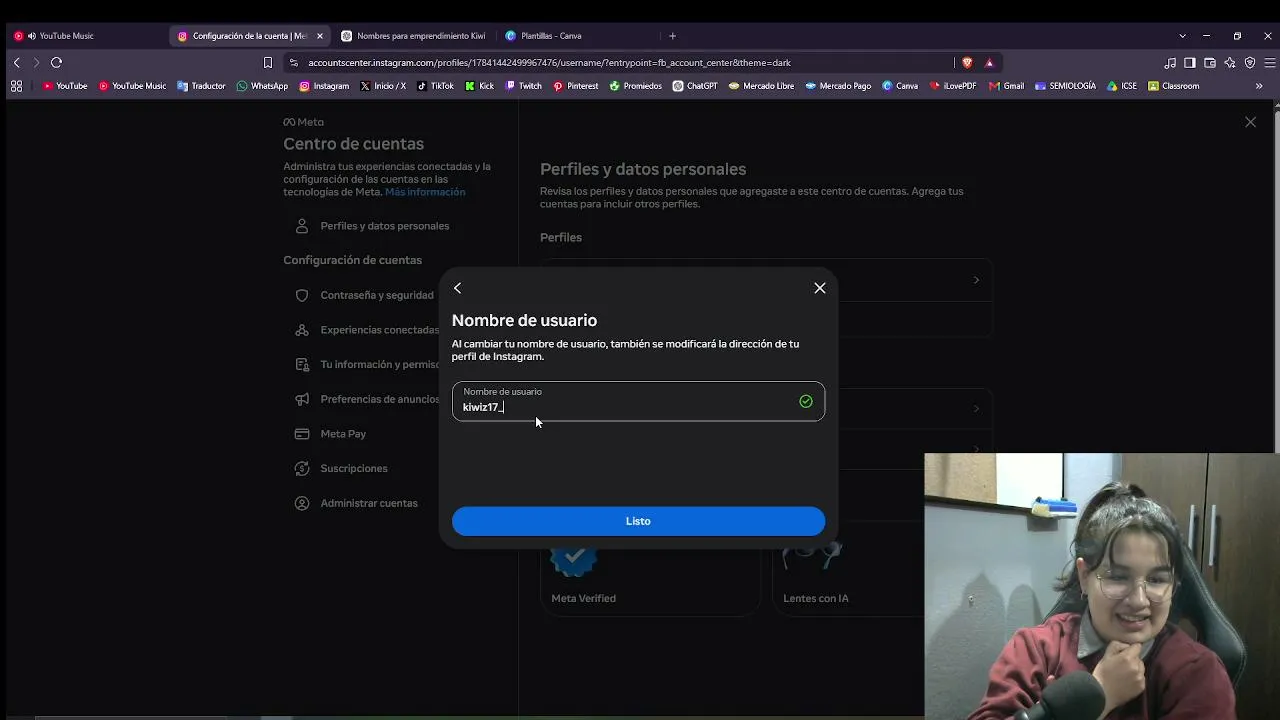Click the Nombre de usuario text field
This screenshot has height=720, width=1280.
click(638, 401)
